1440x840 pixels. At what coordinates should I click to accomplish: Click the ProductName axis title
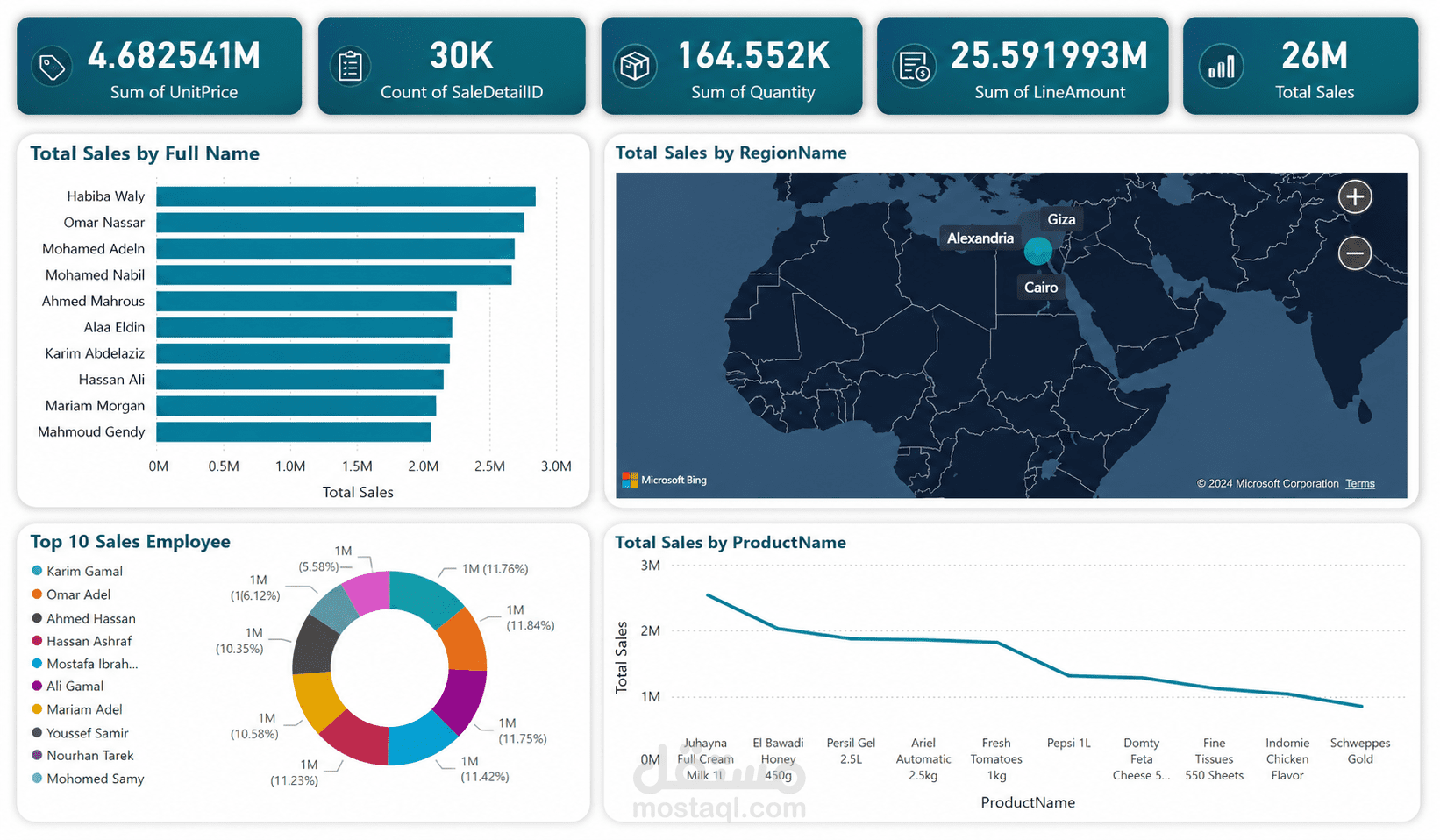click(x=1028, y=802)
